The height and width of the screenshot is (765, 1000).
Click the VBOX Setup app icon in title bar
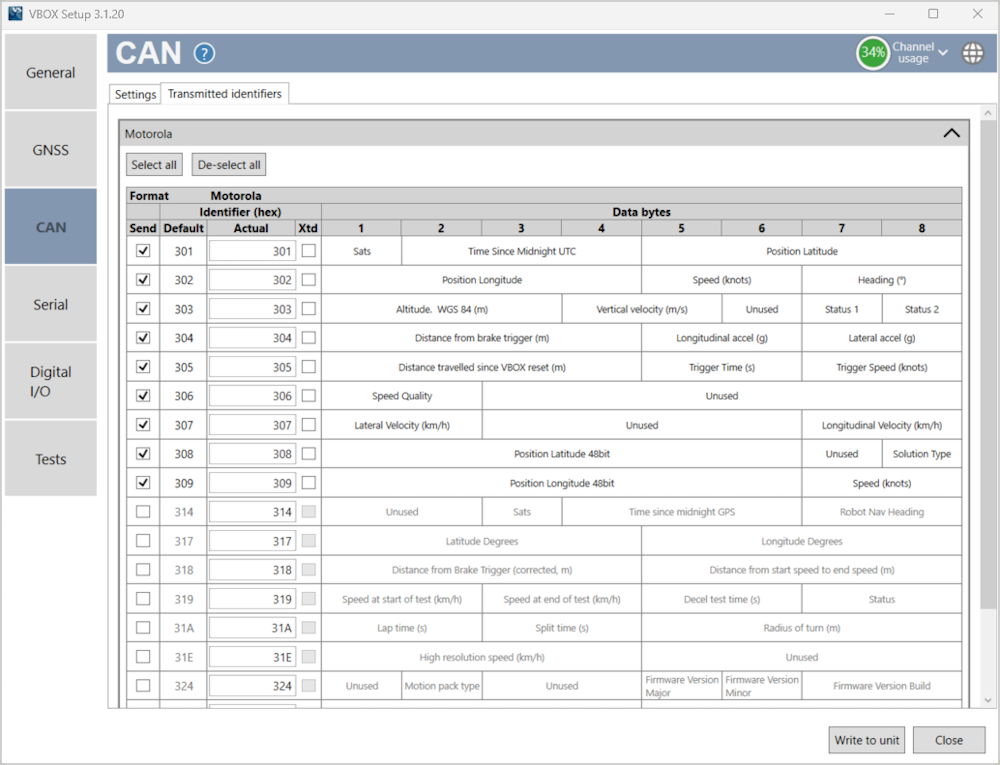[x=15, y=13]
